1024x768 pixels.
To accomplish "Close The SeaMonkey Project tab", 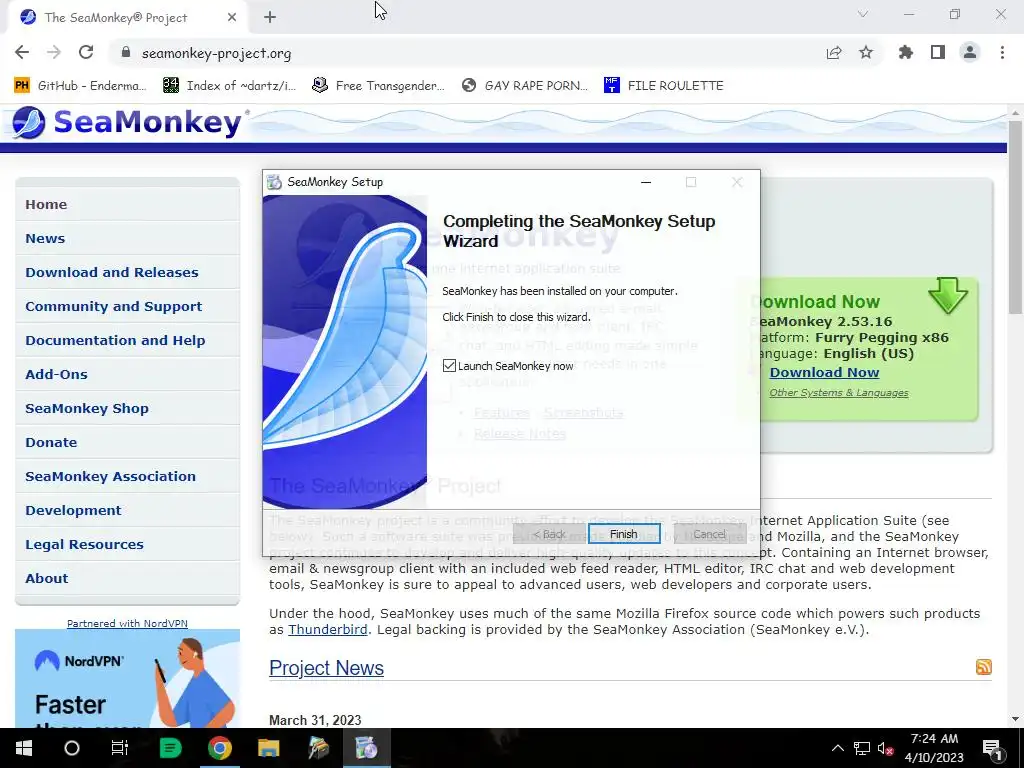I will [232, 18].
